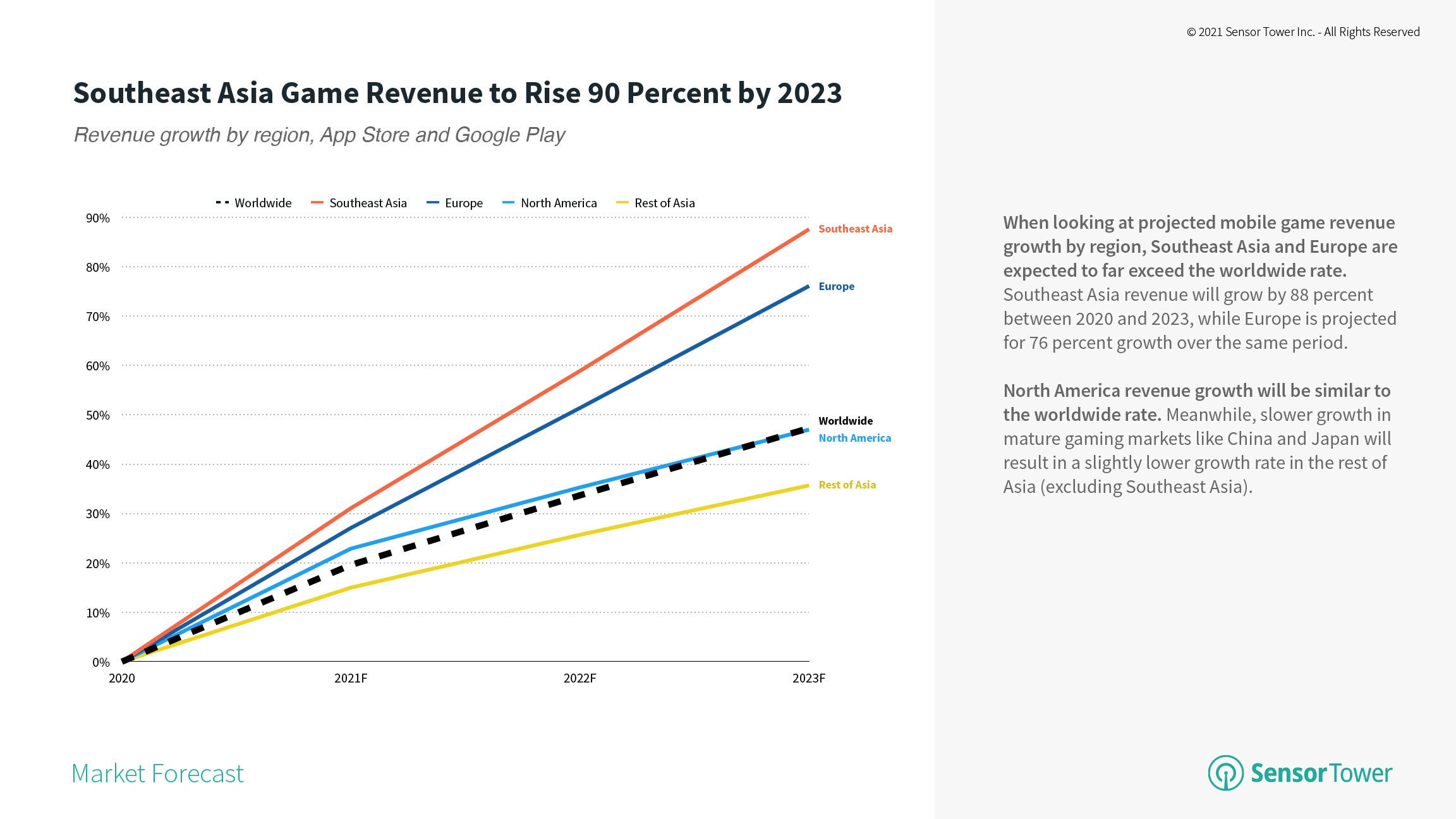Click the copyright notice text

tap(1302, 32)
